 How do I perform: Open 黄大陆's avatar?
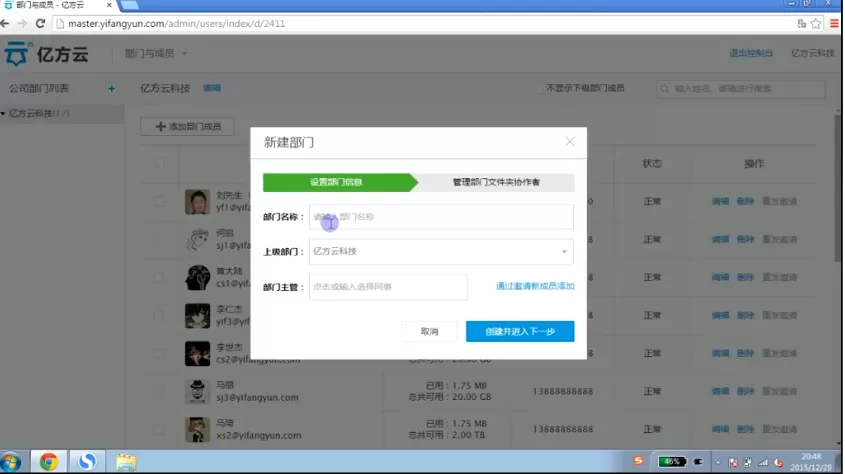(197, 277)
